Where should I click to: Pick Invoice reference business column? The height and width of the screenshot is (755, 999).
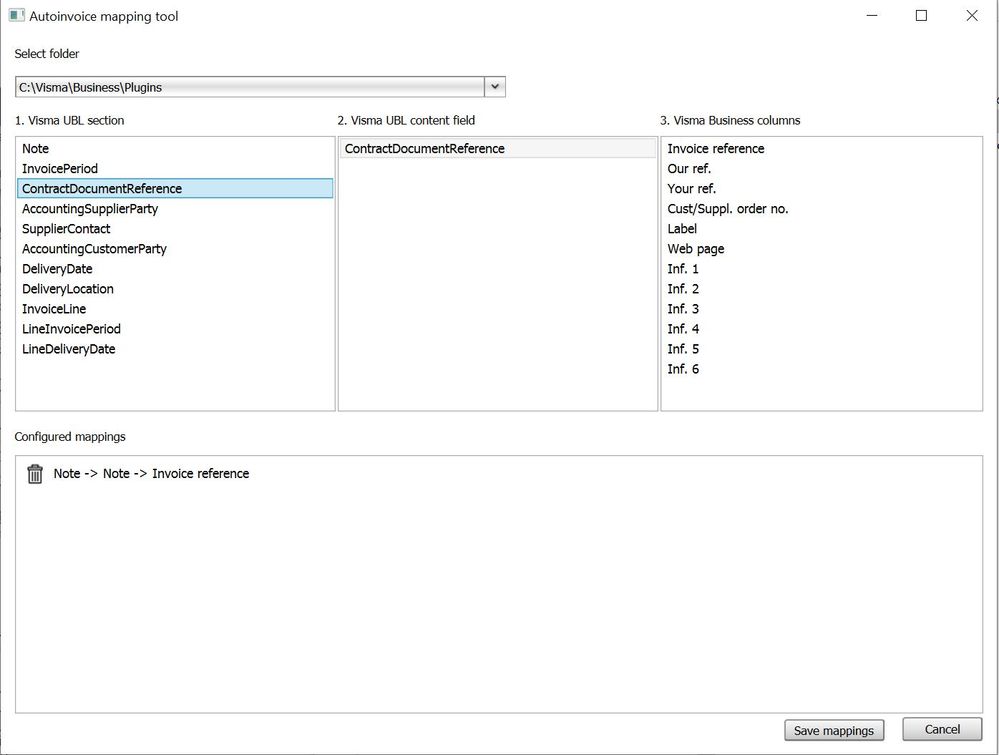pyautogui.click(x=821, y=148)
